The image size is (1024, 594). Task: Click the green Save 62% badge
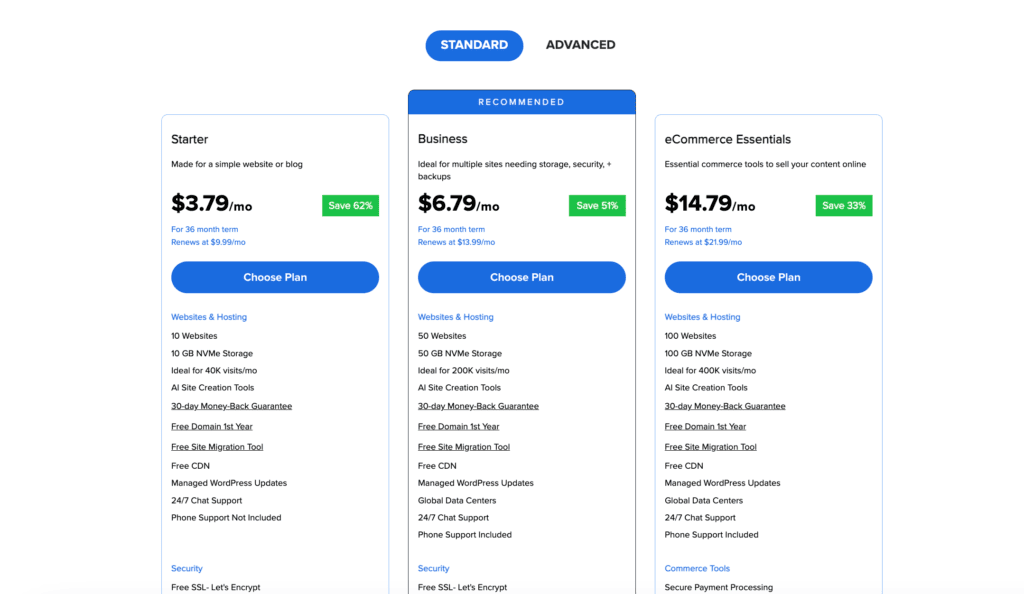click(350, 206)
